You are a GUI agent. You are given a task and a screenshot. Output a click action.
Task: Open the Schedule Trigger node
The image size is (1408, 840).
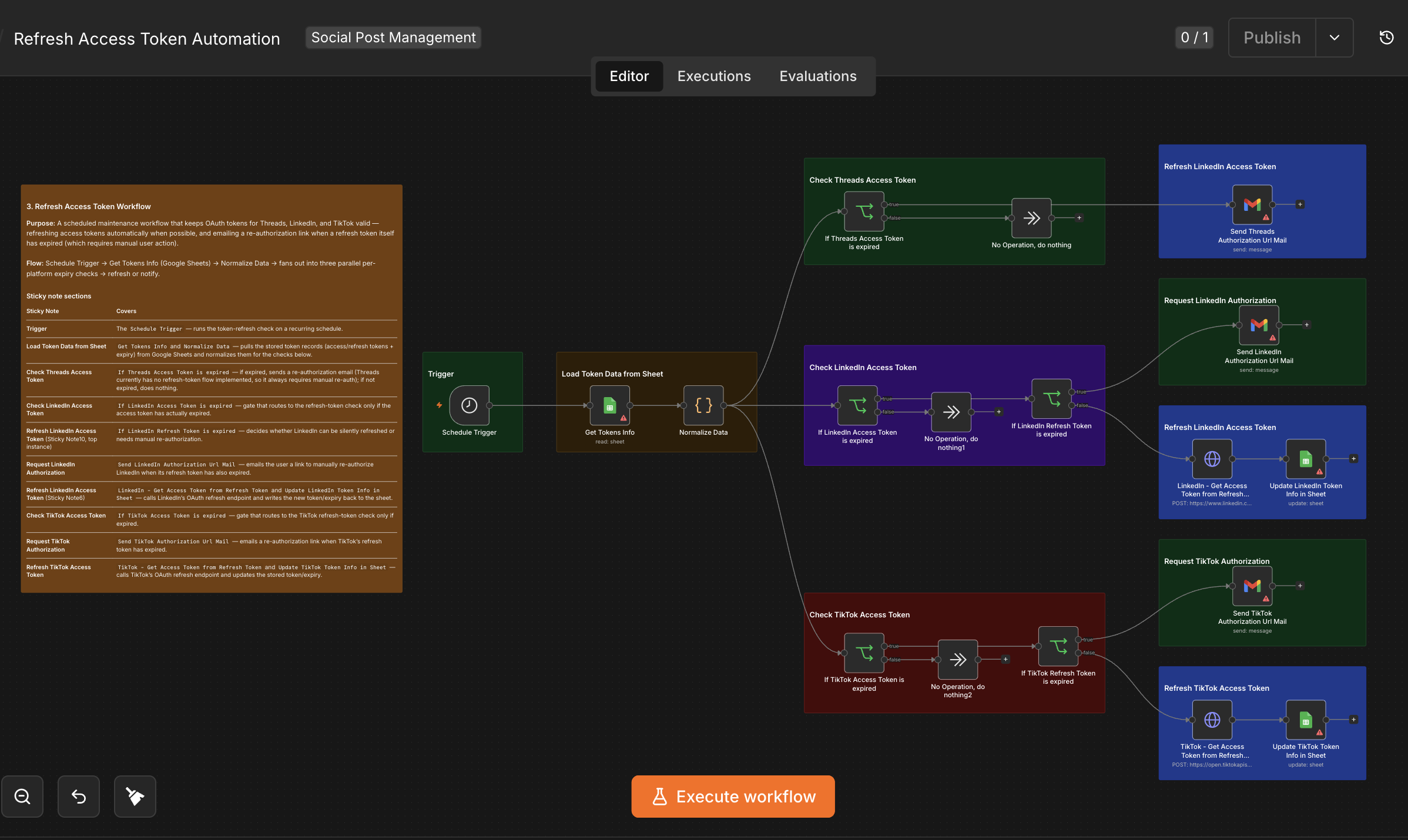click(x=469, y=405)
